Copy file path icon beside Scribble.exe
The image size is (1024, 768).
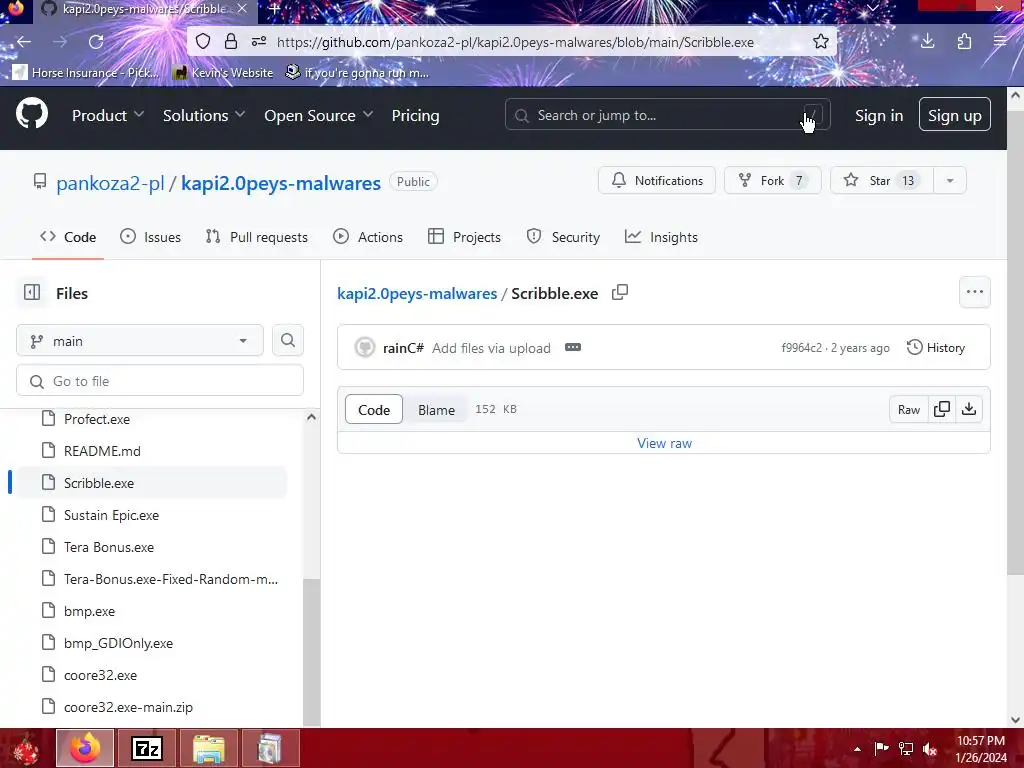(620, 293)
